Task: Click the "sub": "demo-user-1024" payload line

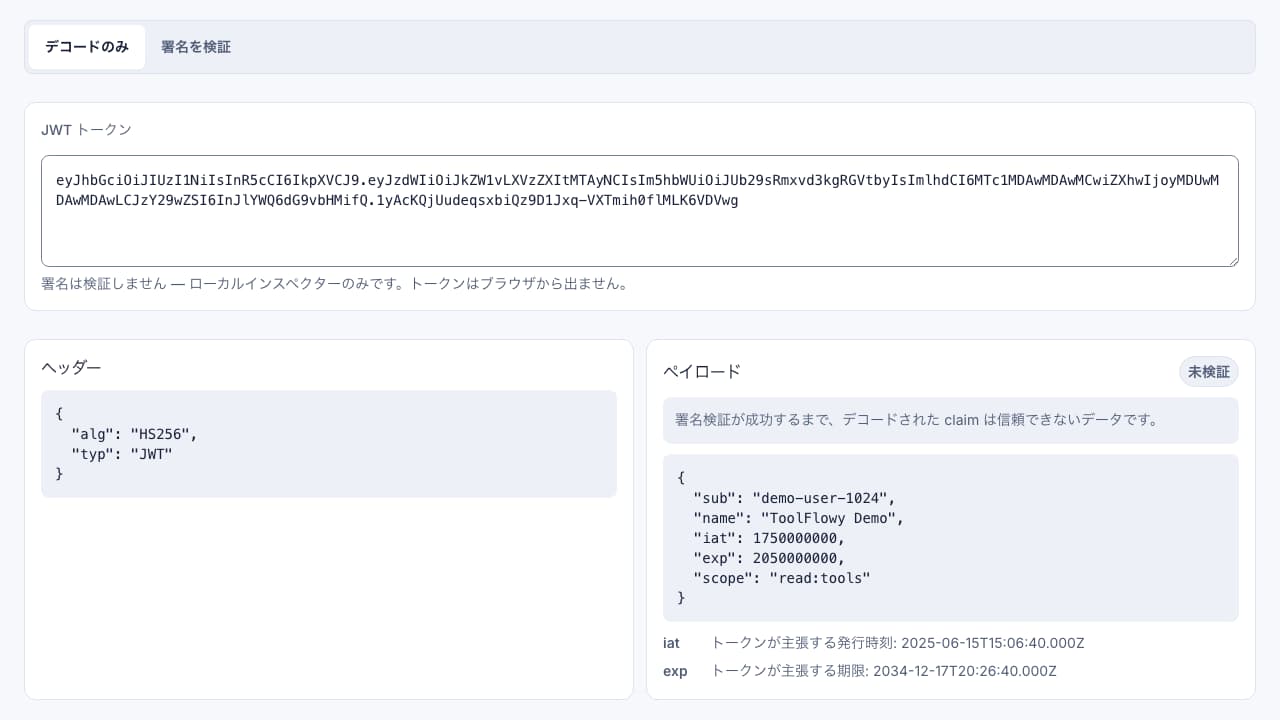Action: (x=794, y=498)
